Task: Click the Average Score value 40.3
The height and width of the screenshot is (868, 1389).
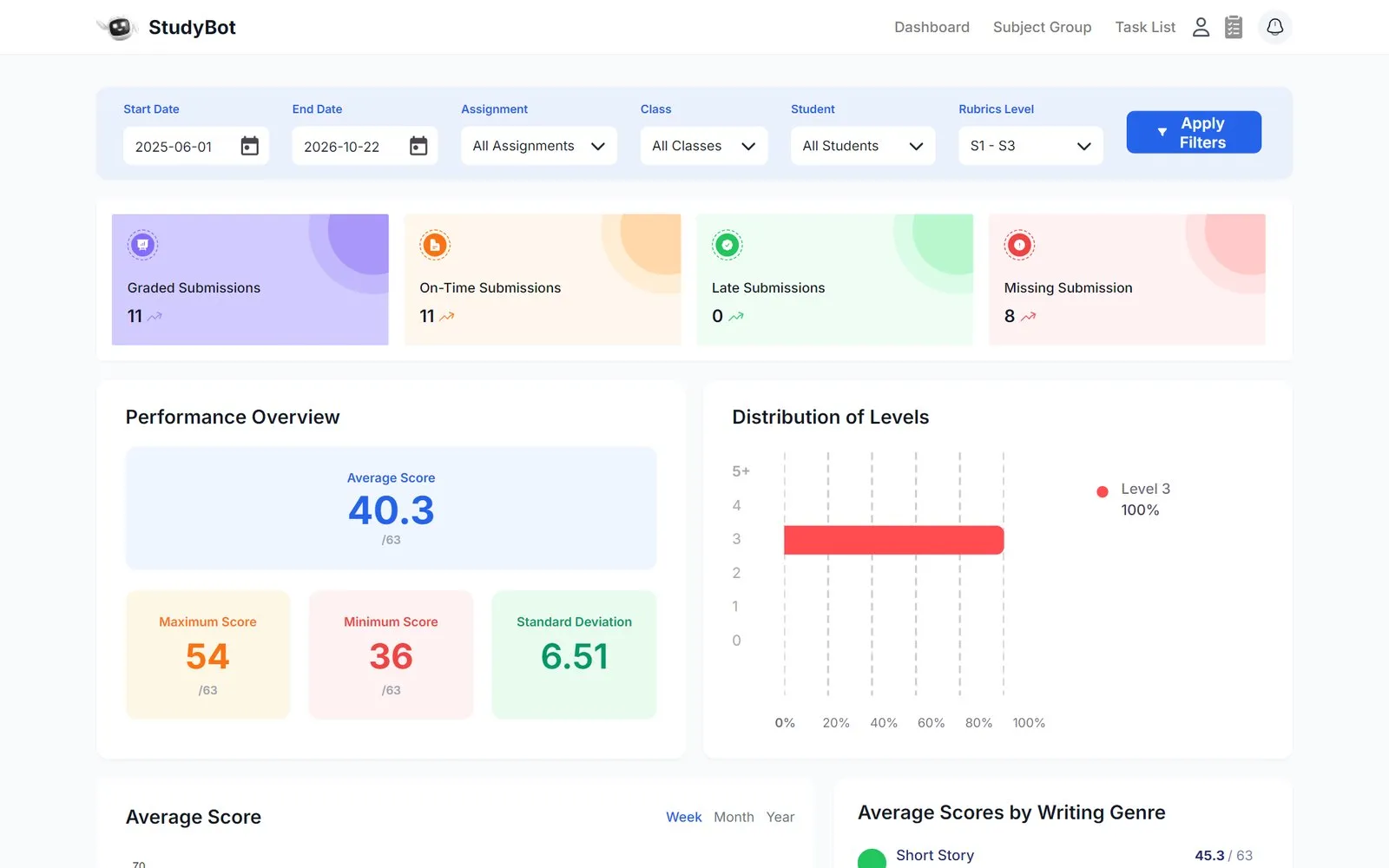Action: click(392, 510)
